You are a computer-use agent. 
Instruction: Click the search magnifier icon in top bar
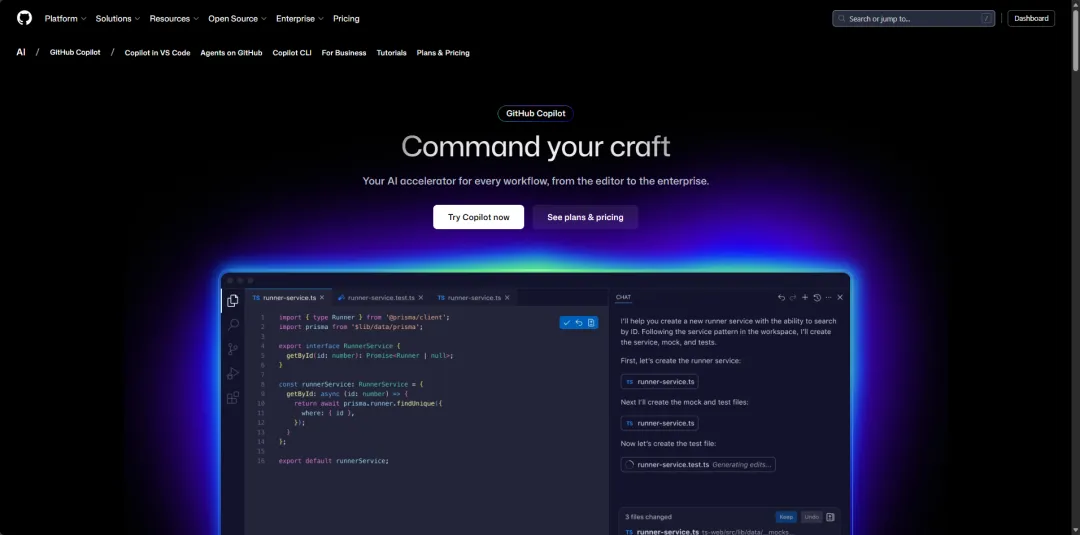[x=842, y=19]
